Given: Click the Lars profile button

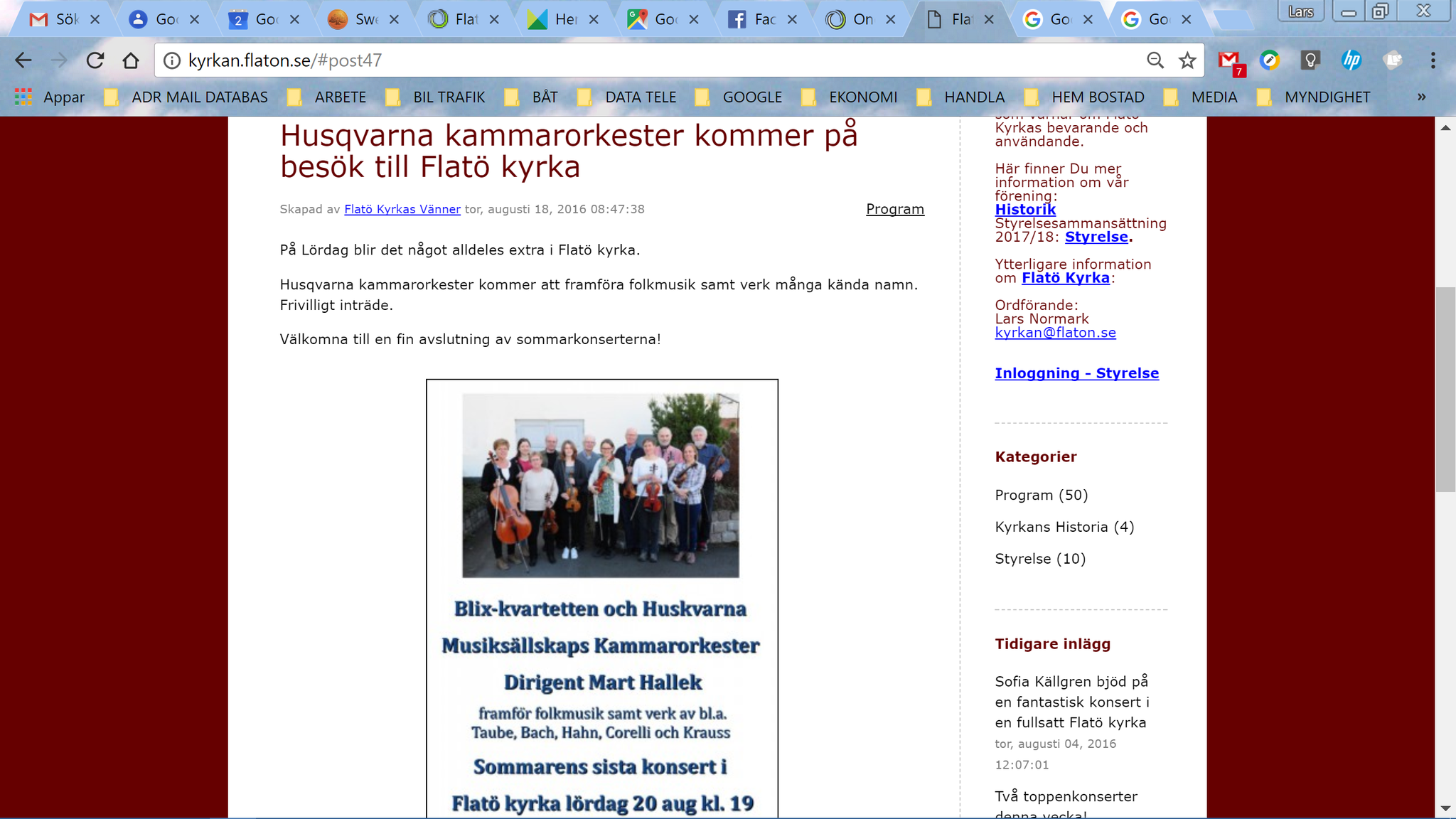Looking at the screenshot, I should pyautogui.click(x=1300, y=11).
